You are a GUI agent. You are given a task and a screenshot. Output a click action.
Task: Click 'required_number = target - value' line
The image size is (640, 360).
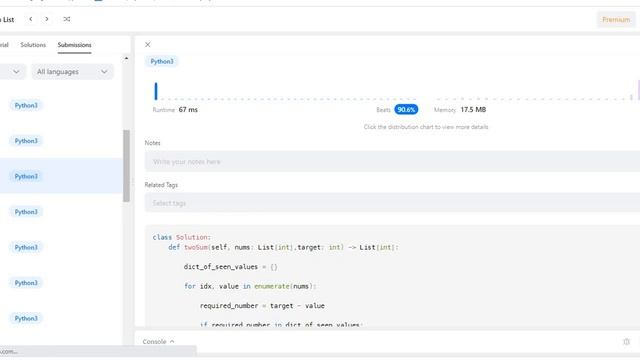[x=262, y=306]
